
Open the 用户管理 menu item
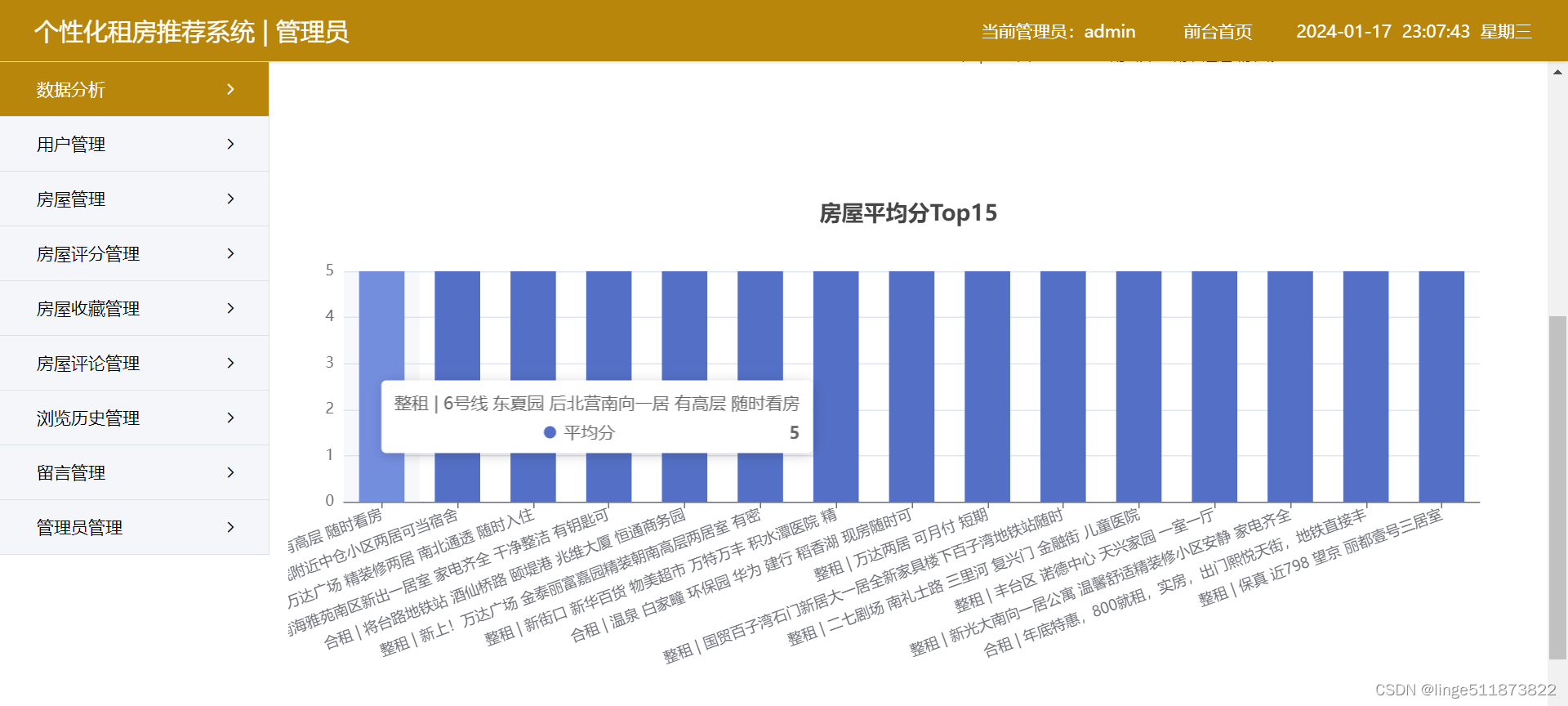[x=134, y=144]
